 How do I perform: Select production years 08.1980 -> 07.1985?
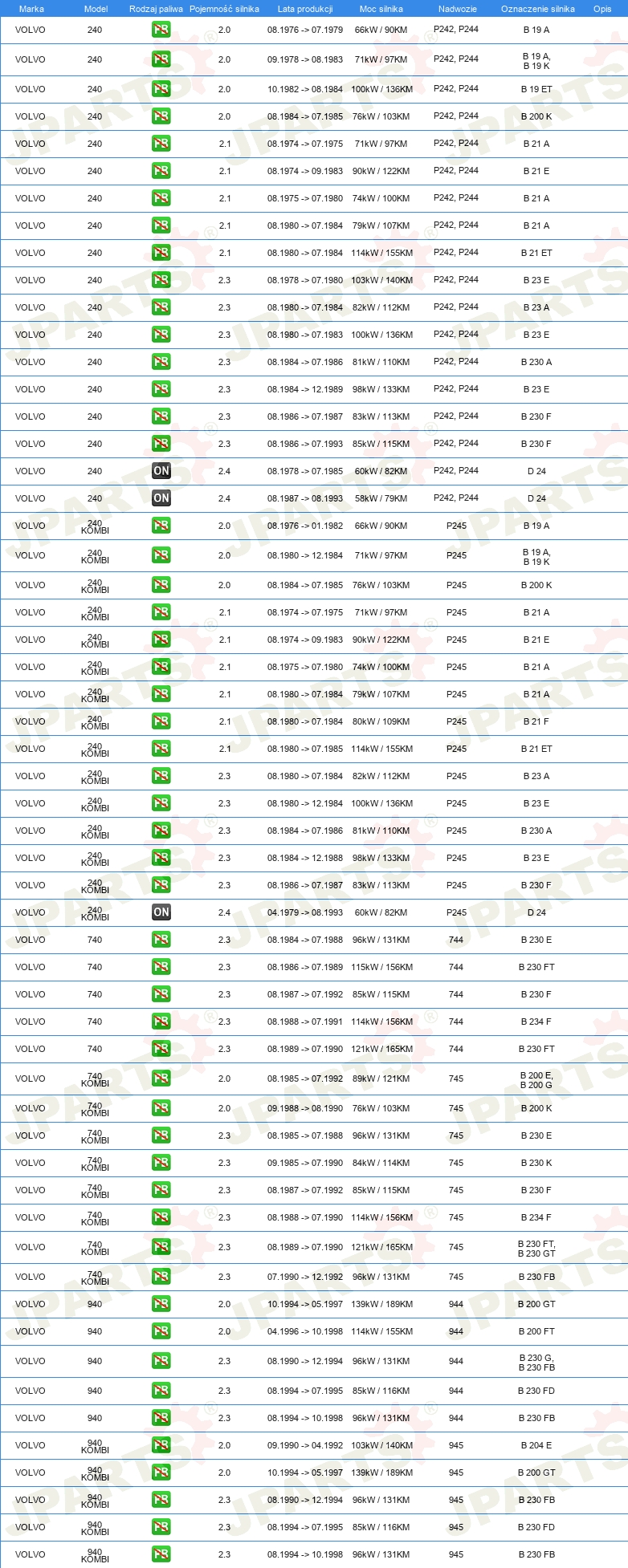tap(305, 749)
